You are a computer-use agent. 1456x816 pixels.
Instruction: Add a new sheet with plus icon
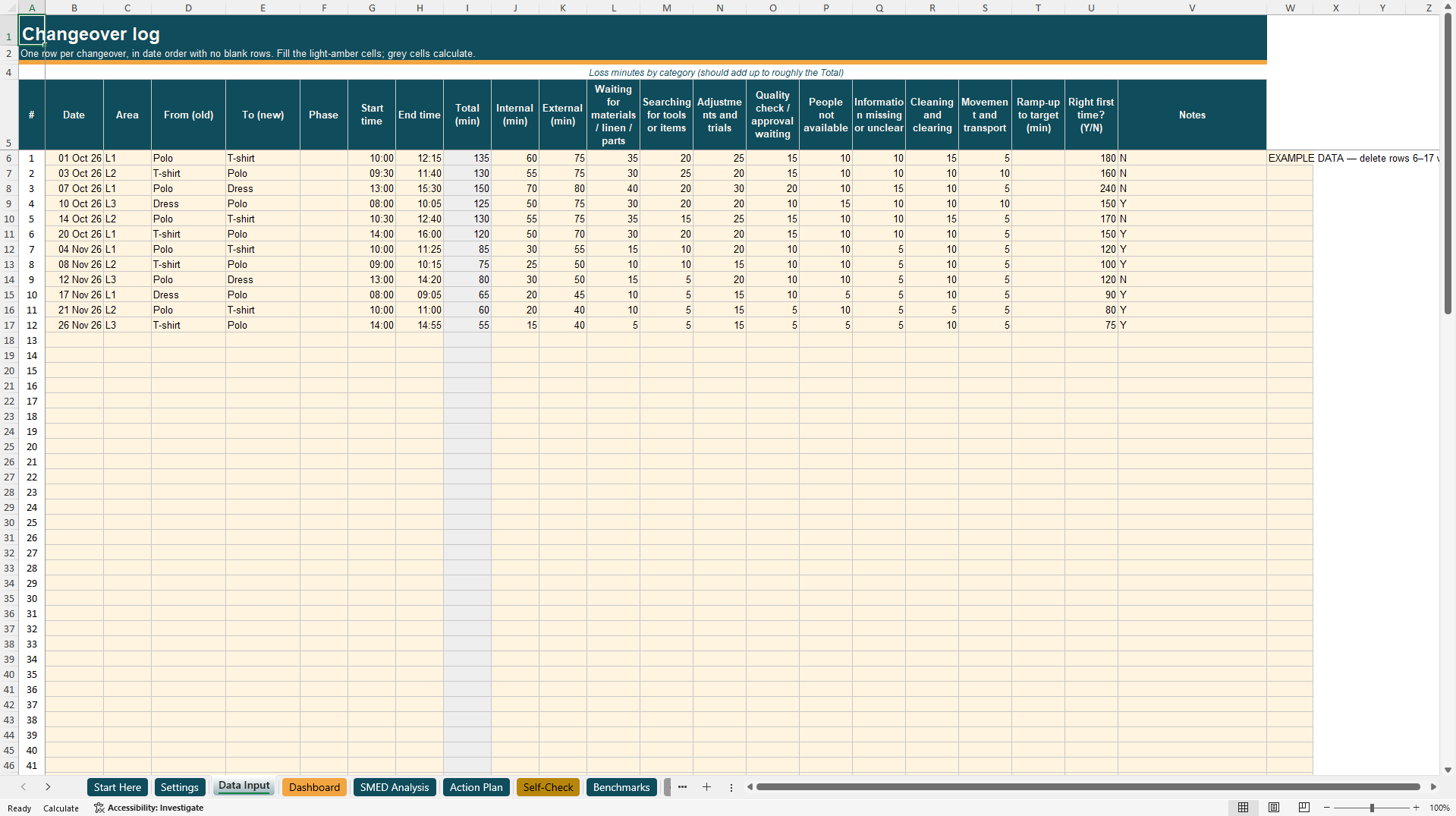tap(706, 787)
